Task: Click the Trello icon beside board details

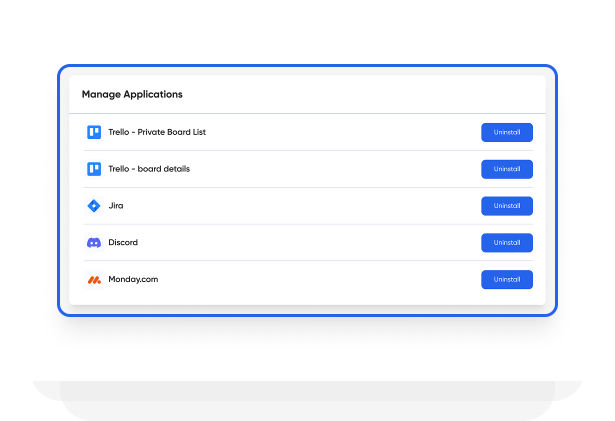Action: (94, 169)
